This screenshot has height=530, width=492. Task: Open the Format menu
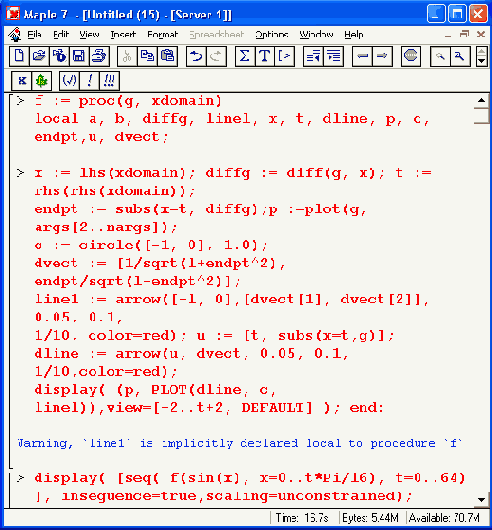163,34
